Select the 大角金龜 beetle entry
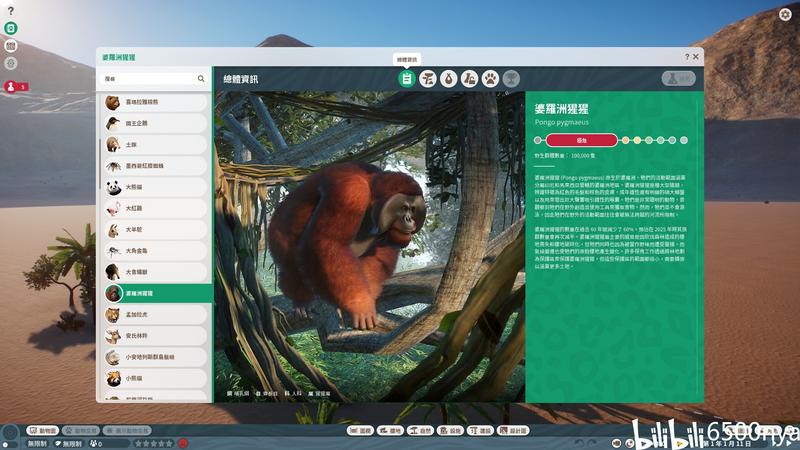 coord(155,251)
